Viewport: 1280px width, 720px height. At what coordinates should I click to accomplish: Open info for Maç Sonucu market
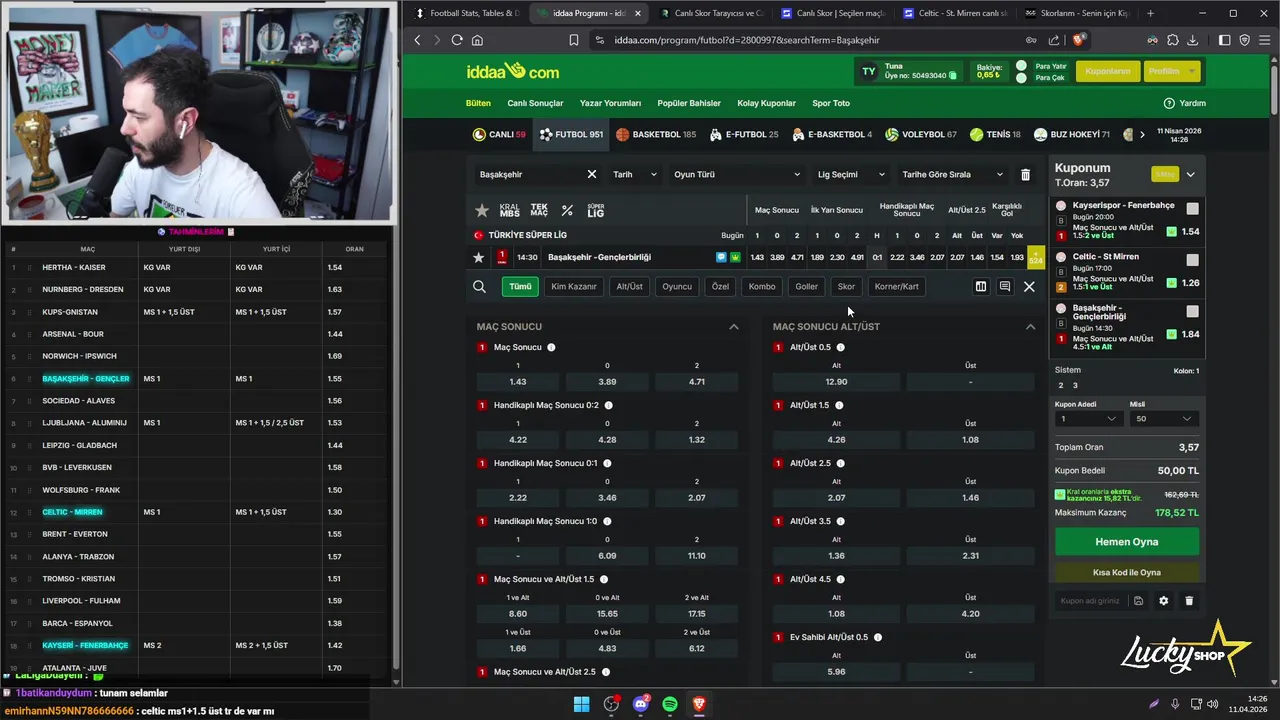point(551,347)
